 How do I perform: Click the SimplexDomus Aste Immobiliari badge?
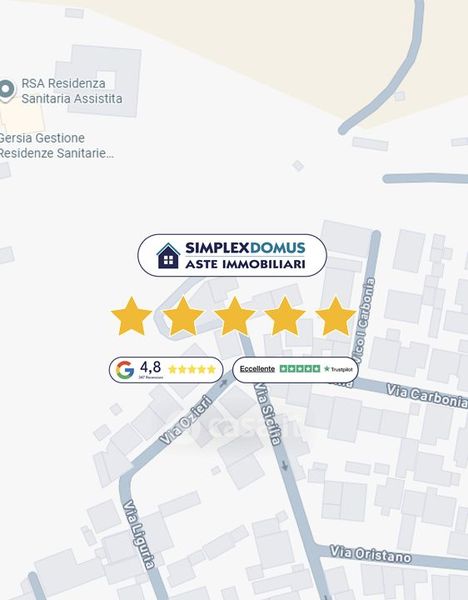[232, 255]
